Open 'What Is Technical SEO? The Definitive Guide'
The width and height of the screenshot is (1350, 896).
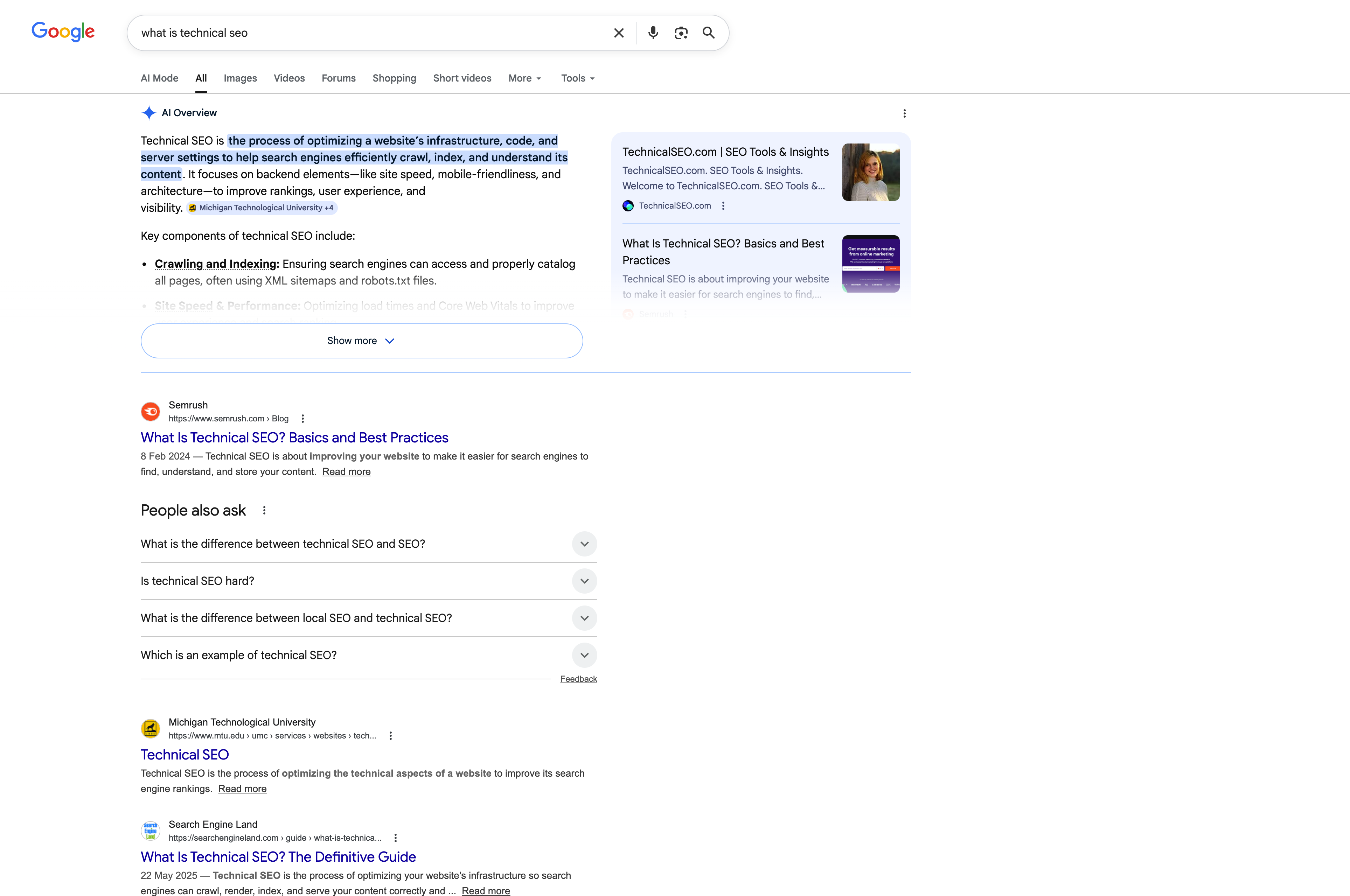(278, 856)
